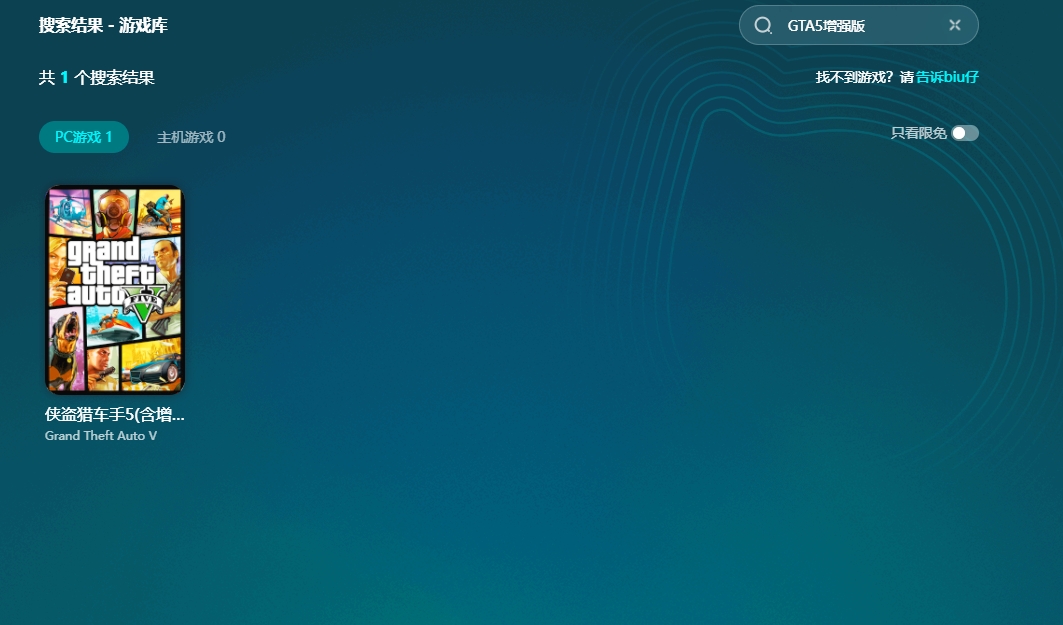Click the 共 1 个搜索结果 count text
1063x625 pixels.
[x=96, y=77]
